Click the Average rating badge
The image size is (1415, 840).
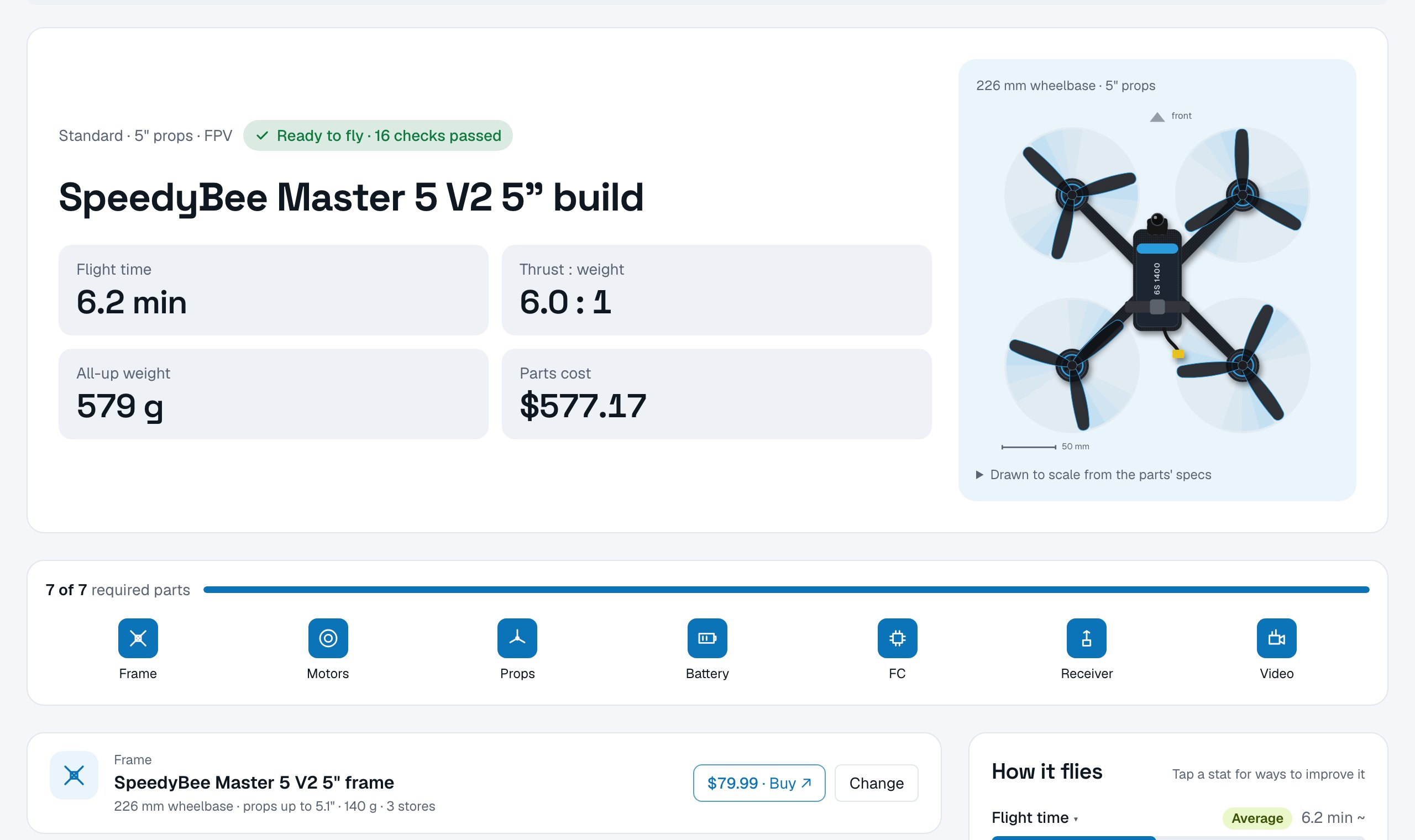[x=1257, y=818]
